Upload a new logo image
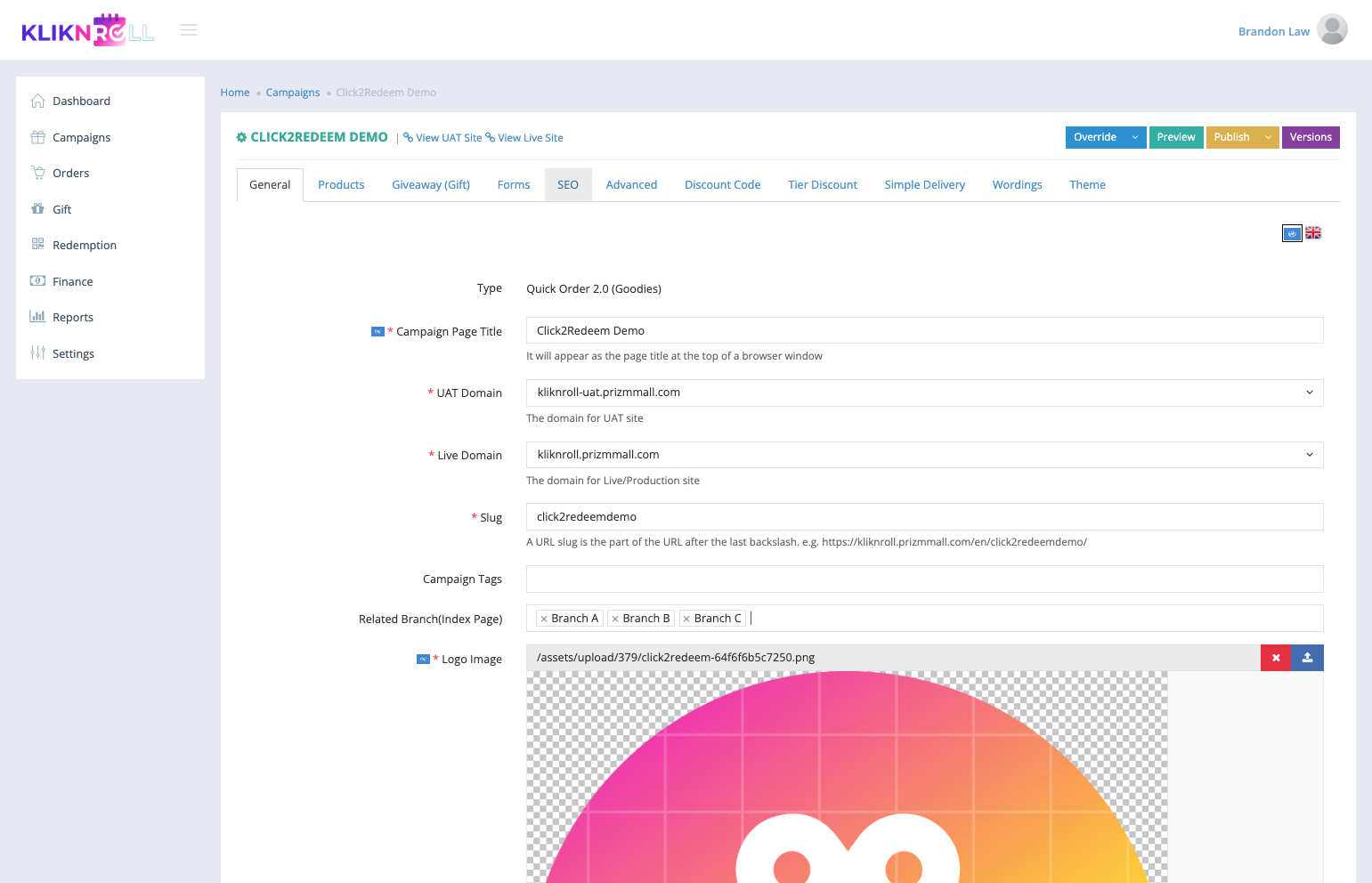Image resolution: width=1372 pixels, height=883 pixels. pos(1307,658)
